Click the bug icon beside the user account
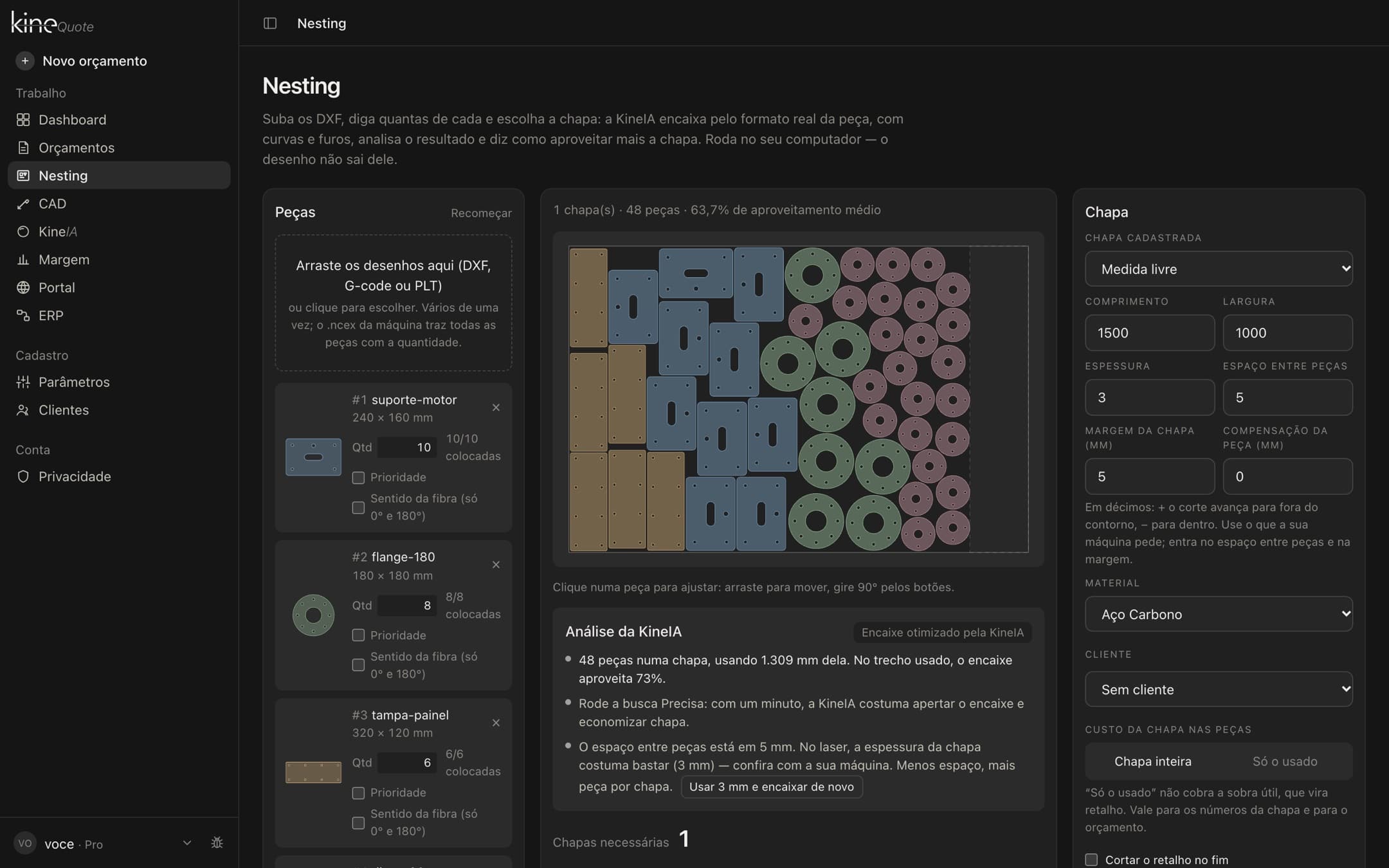The height and width of the screenshot is (868, 1389). point(217,842)
